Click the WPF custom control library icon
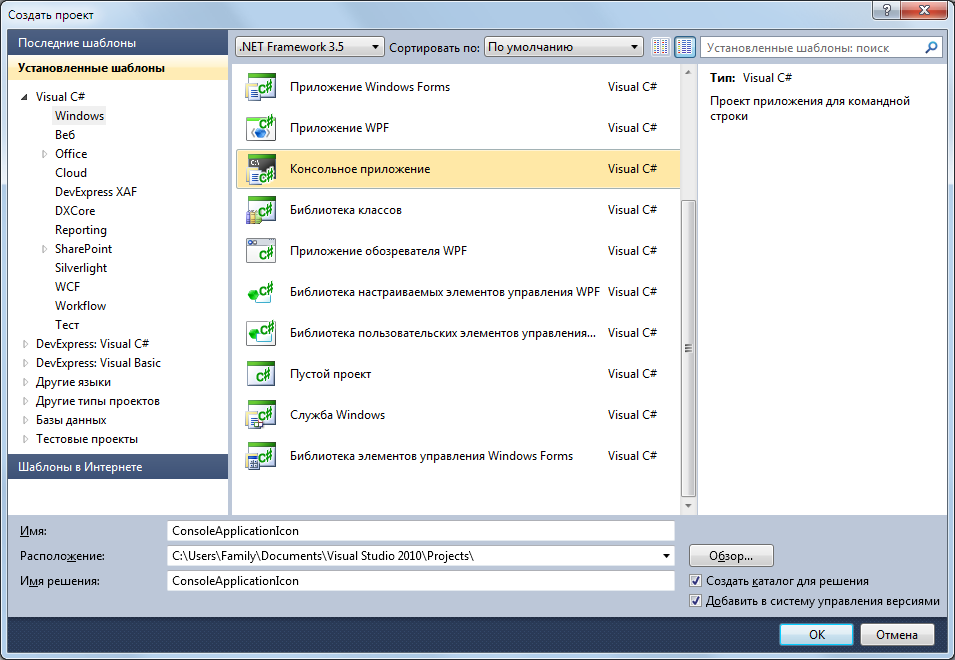This screenshot has width=955, height=660. pos(261,292)
